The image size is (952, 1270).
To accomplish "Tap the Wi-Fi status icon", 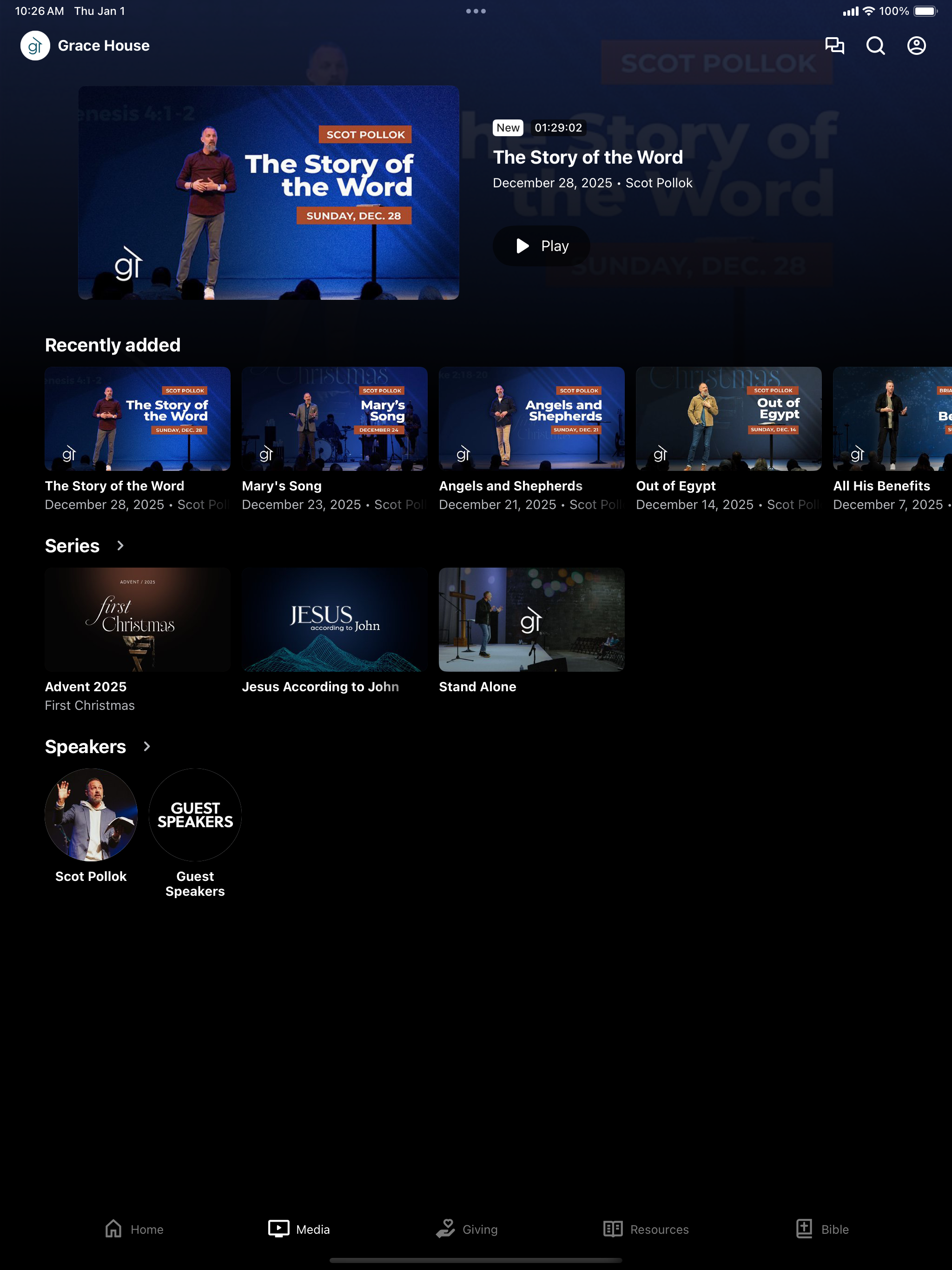I will 869,11.
